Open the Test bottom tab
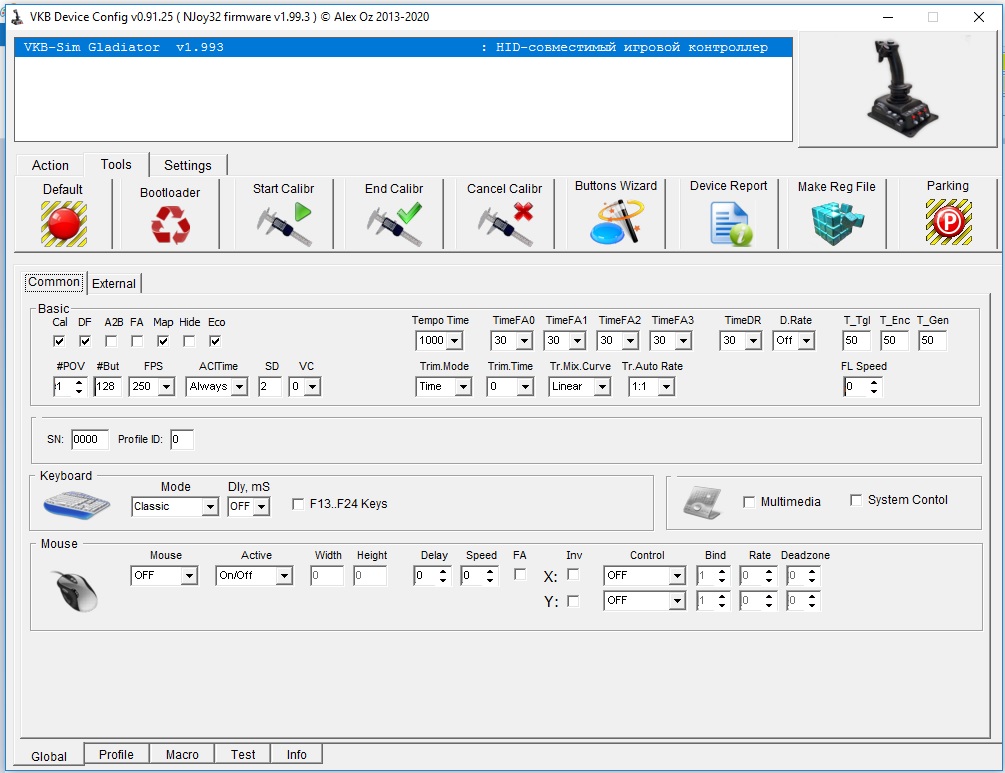 [x=243, y=754]
